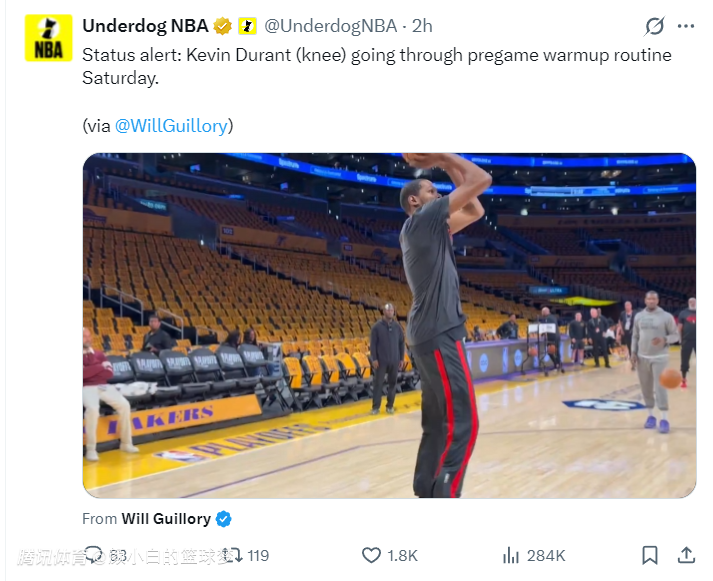Click the 284K views count

546,555
